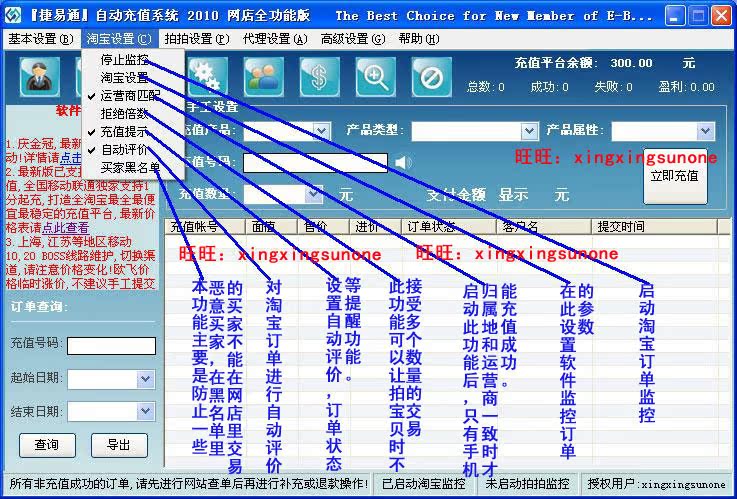Click 已启动淘宝监控 in status bar
Viewport: 737px width, 499px height.
[x=424, y=483]
